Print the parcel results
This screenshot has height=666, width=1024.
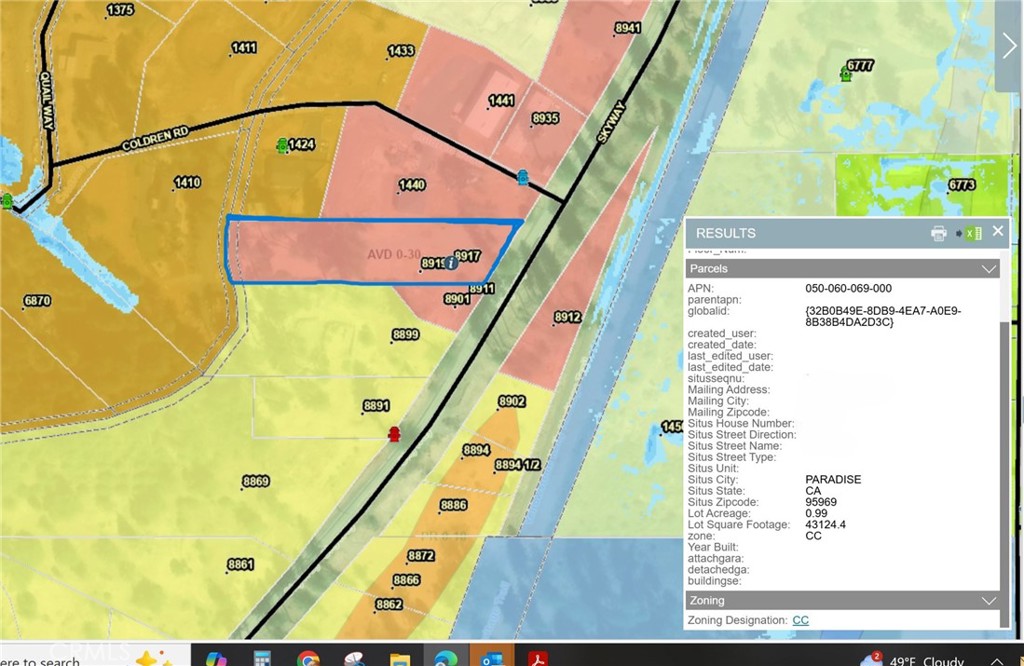tap(938, 233)
